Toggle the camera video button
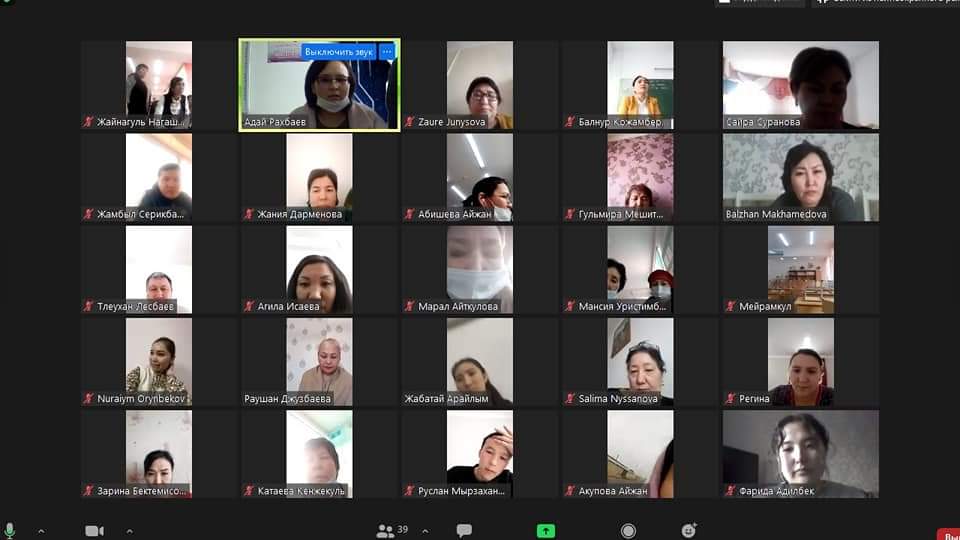 click(95, 531)
